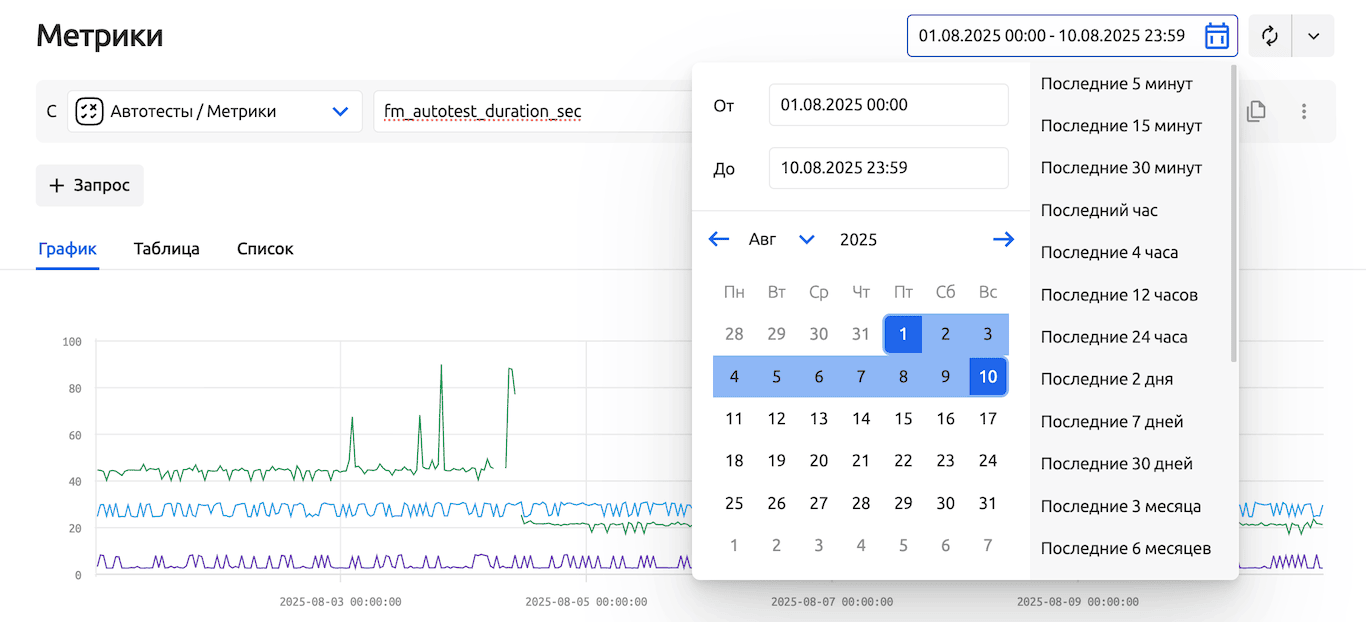Select the Последние 7 дней preset
This screenshot has width=1366, height=622.
click(1111, 422)
